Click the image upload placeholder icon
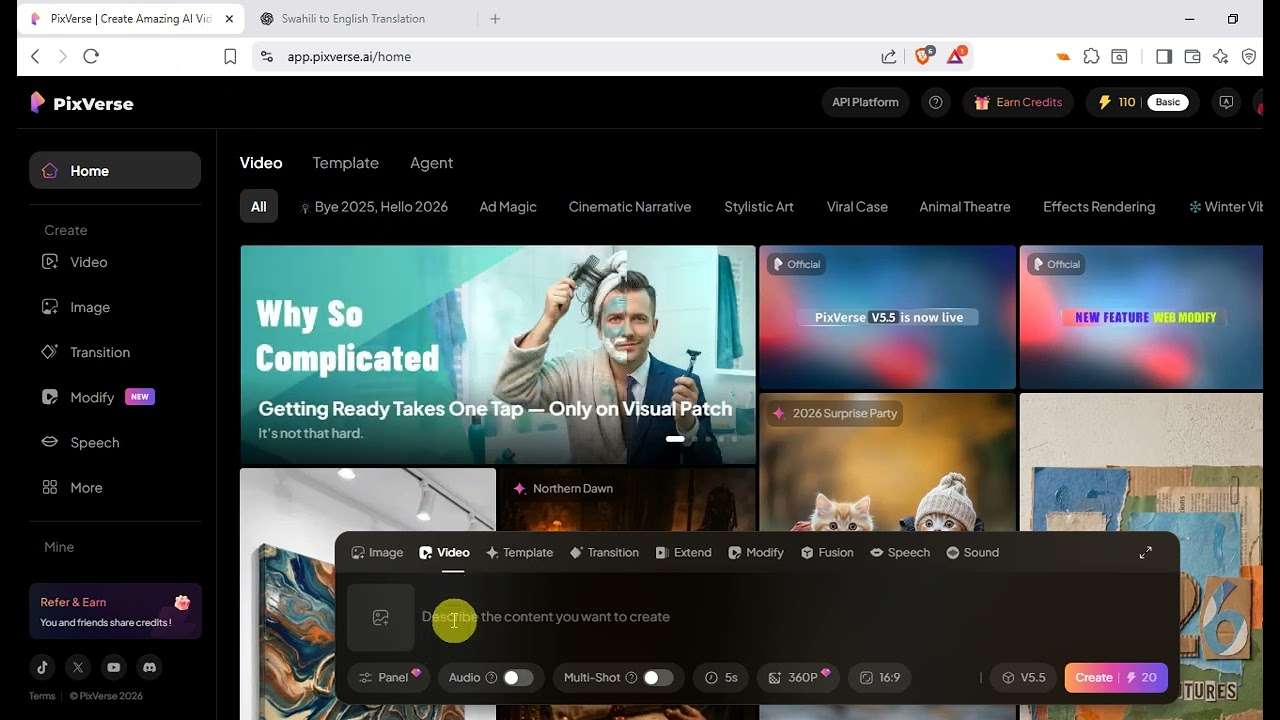Image resolution: width=1280 pixels, height=720 pixels. [x=380, y=618]
